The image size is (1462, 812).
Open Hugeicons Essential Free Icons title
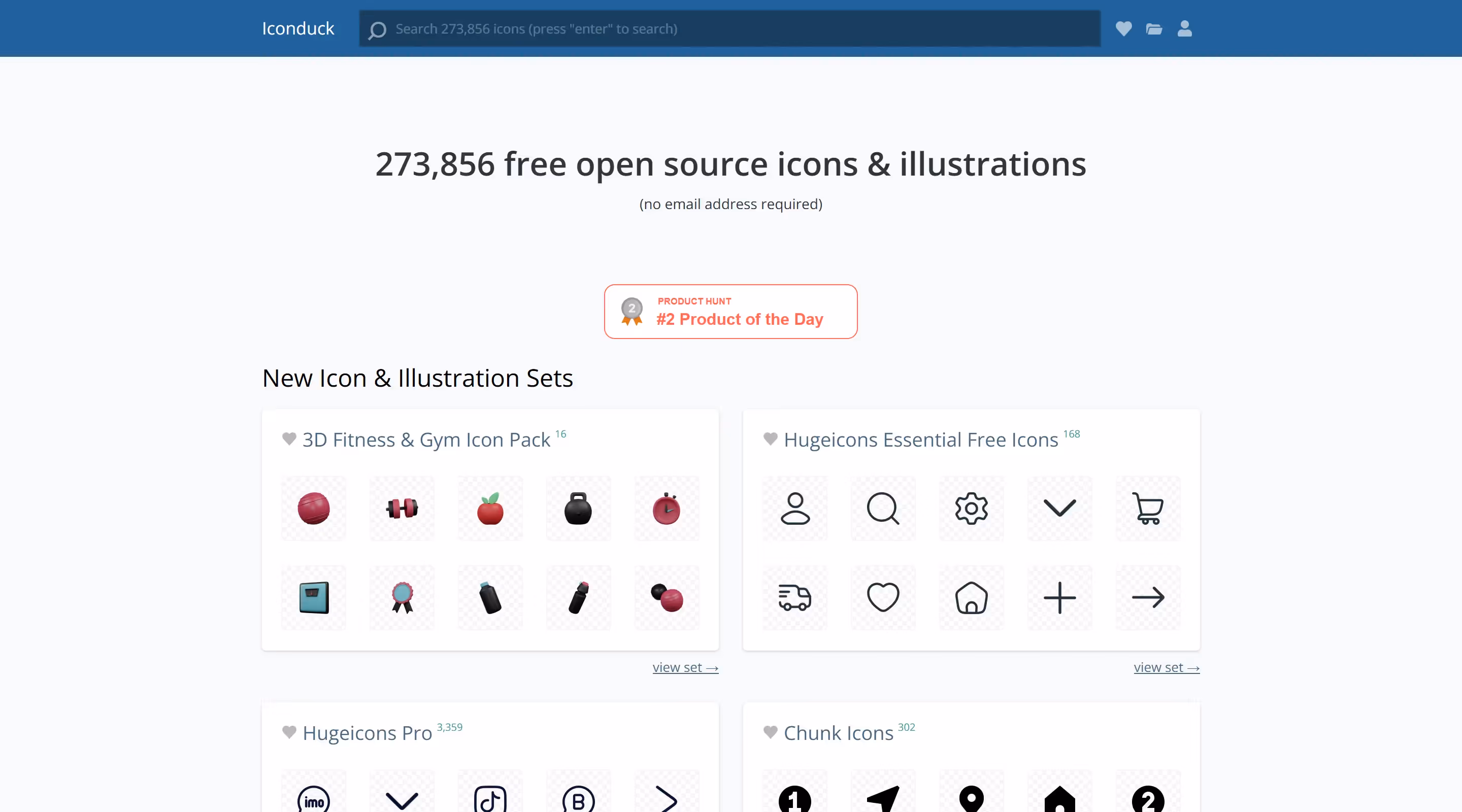921,440
